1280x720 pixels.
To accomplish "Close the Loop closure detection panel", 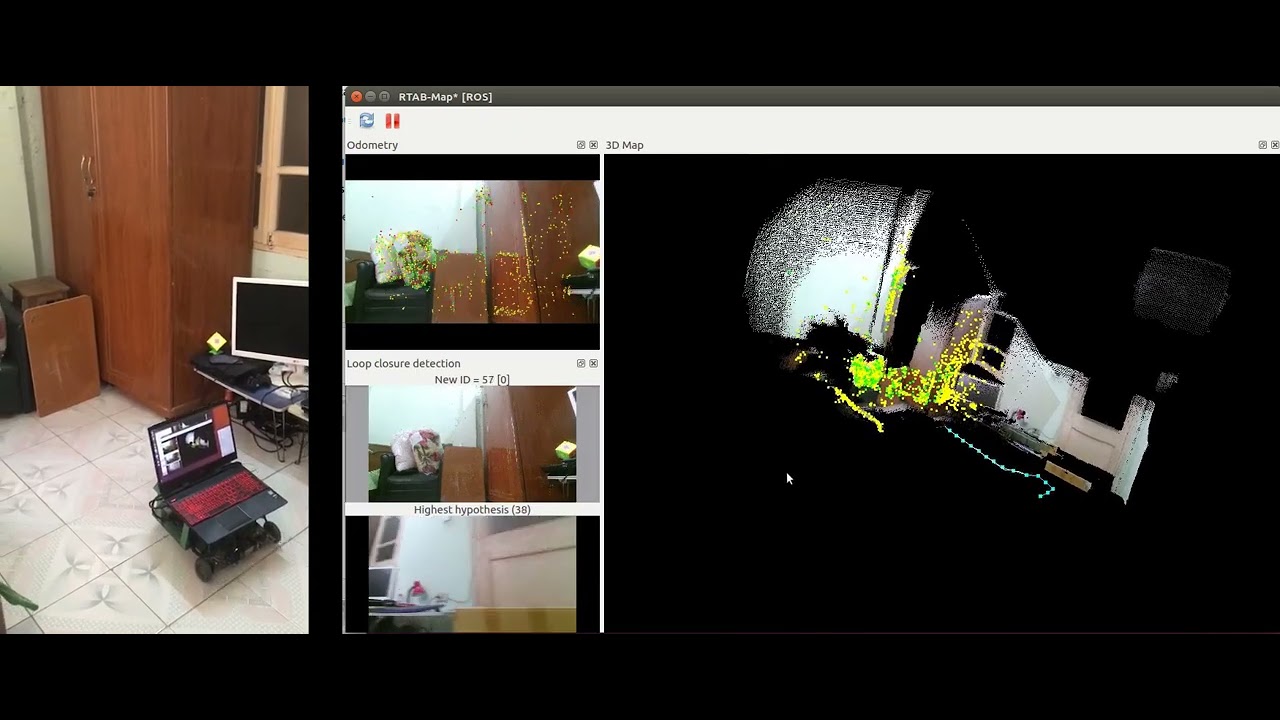I will point(593,363).
